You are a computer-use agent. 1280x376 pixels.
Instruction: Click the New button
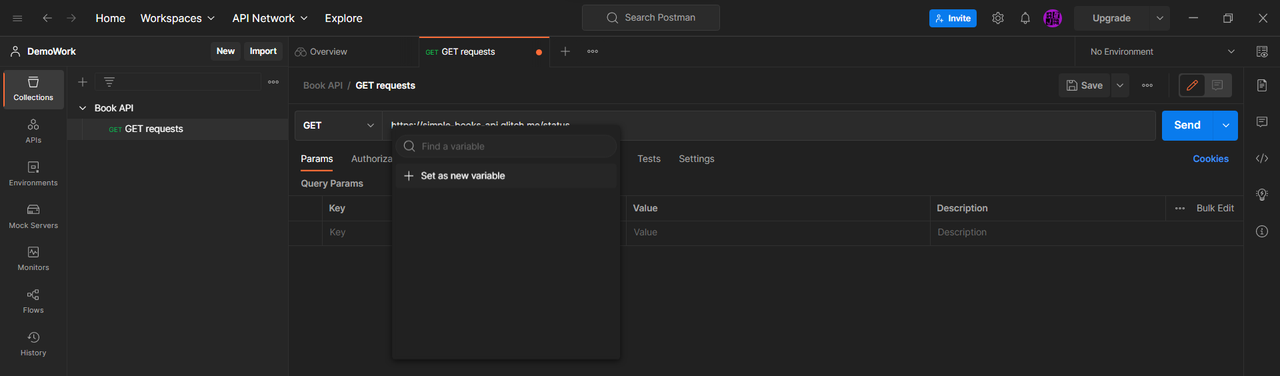point(225,51)
